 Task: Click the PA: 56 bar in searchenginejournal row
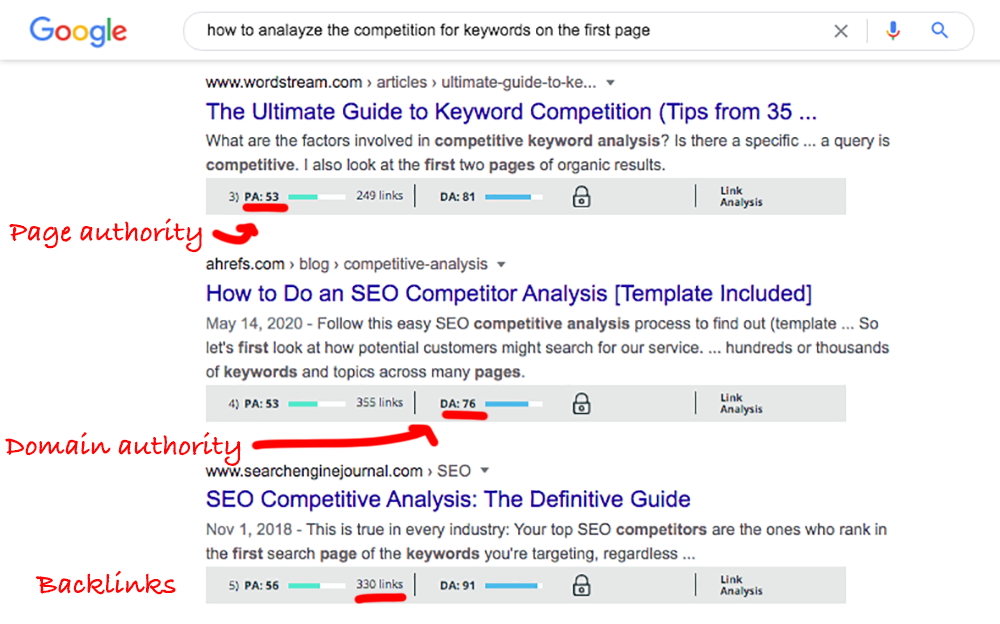coord(316,586)
